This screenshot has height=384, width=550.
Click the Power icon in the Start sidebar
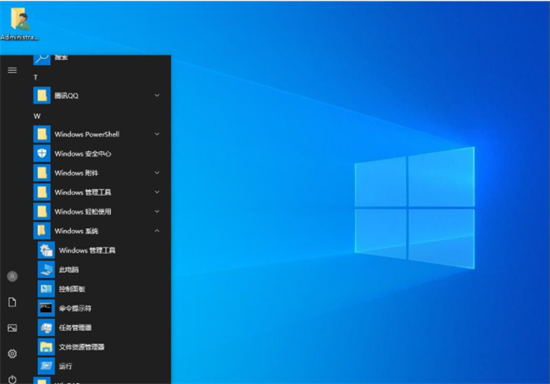(x=12, y=379)
